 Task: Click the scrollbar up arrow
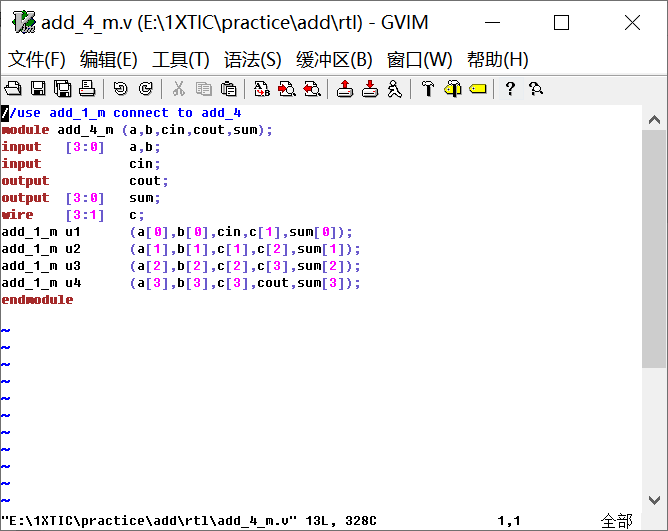tap(654, 120)
